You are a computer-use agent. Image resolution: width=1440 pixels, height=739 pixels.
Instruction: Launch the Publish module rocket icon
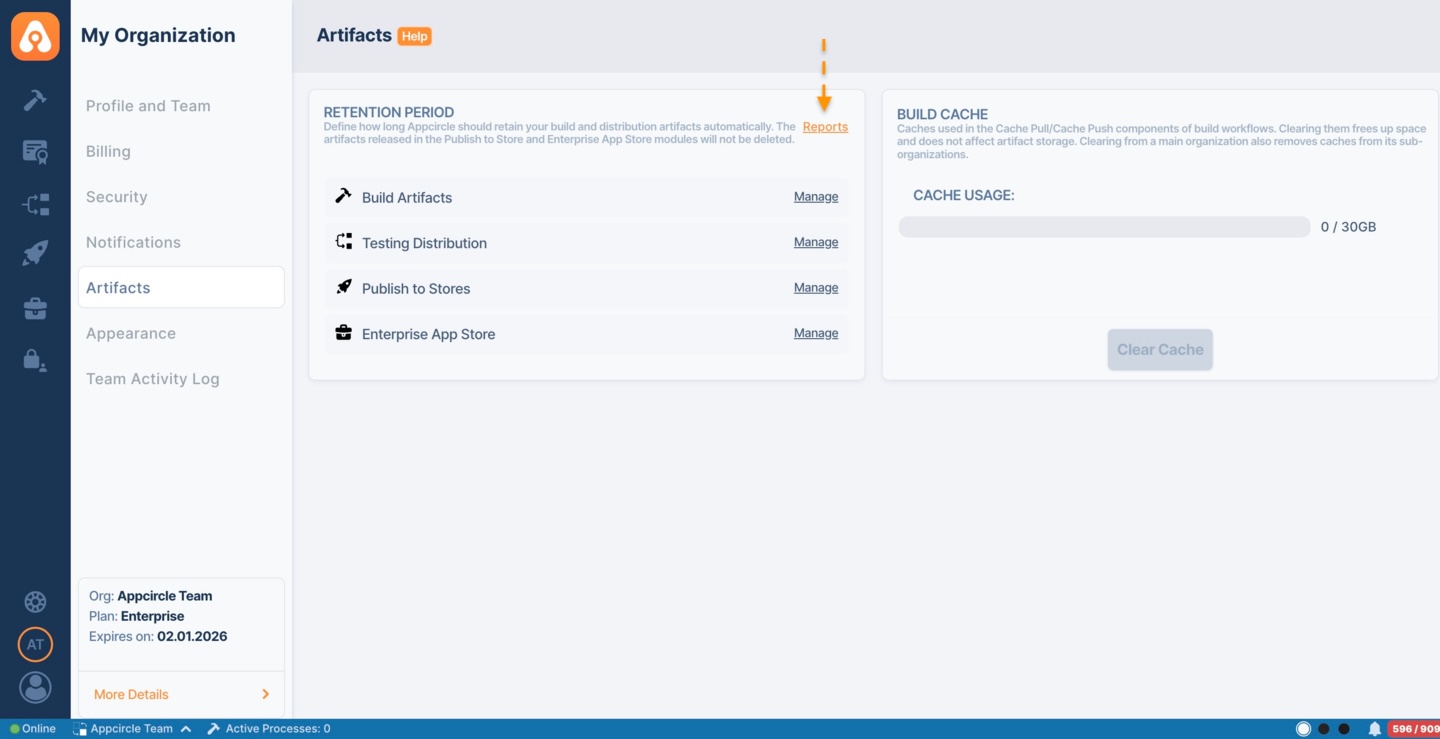pos(35,252)
